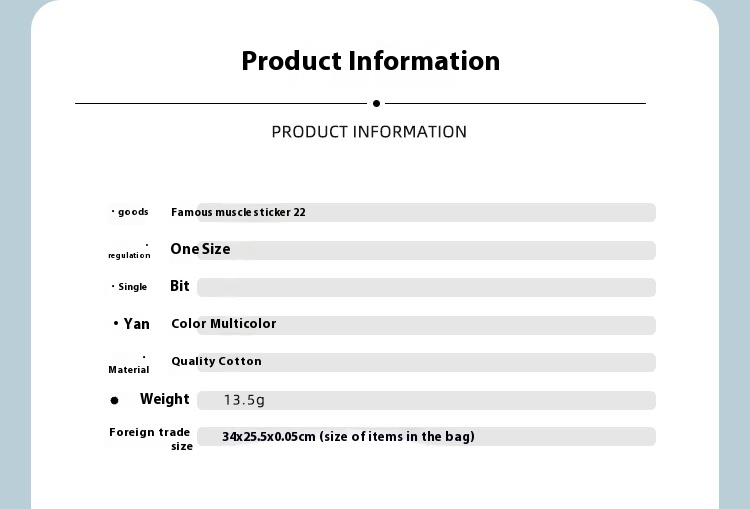Click the center dot on the divider line
Screen dimensions: 750x509
tap(376, 103)
